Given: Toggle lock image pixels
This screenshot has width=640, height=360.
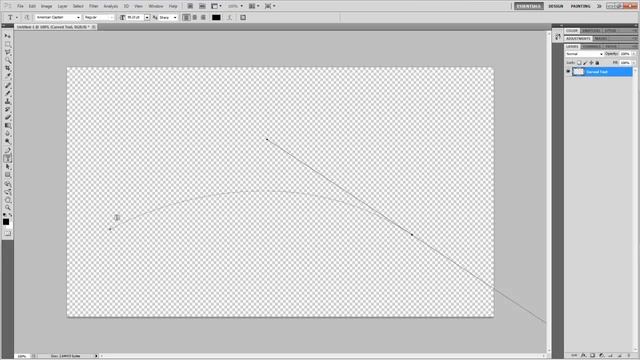Looking at the screenshot, I should (x=585, y=63).
